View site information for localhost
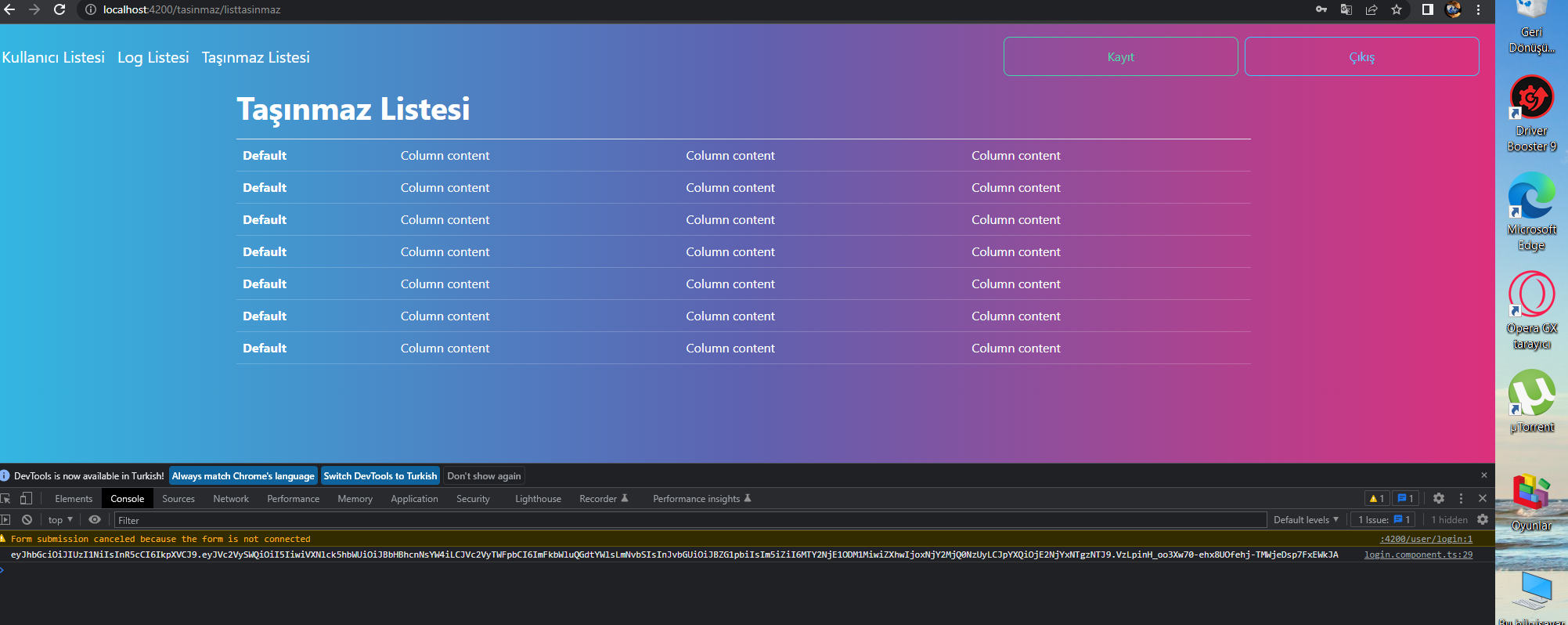The height and width of the screenshot is (625, 1568). pyautogui.click(x=91, y=9)
